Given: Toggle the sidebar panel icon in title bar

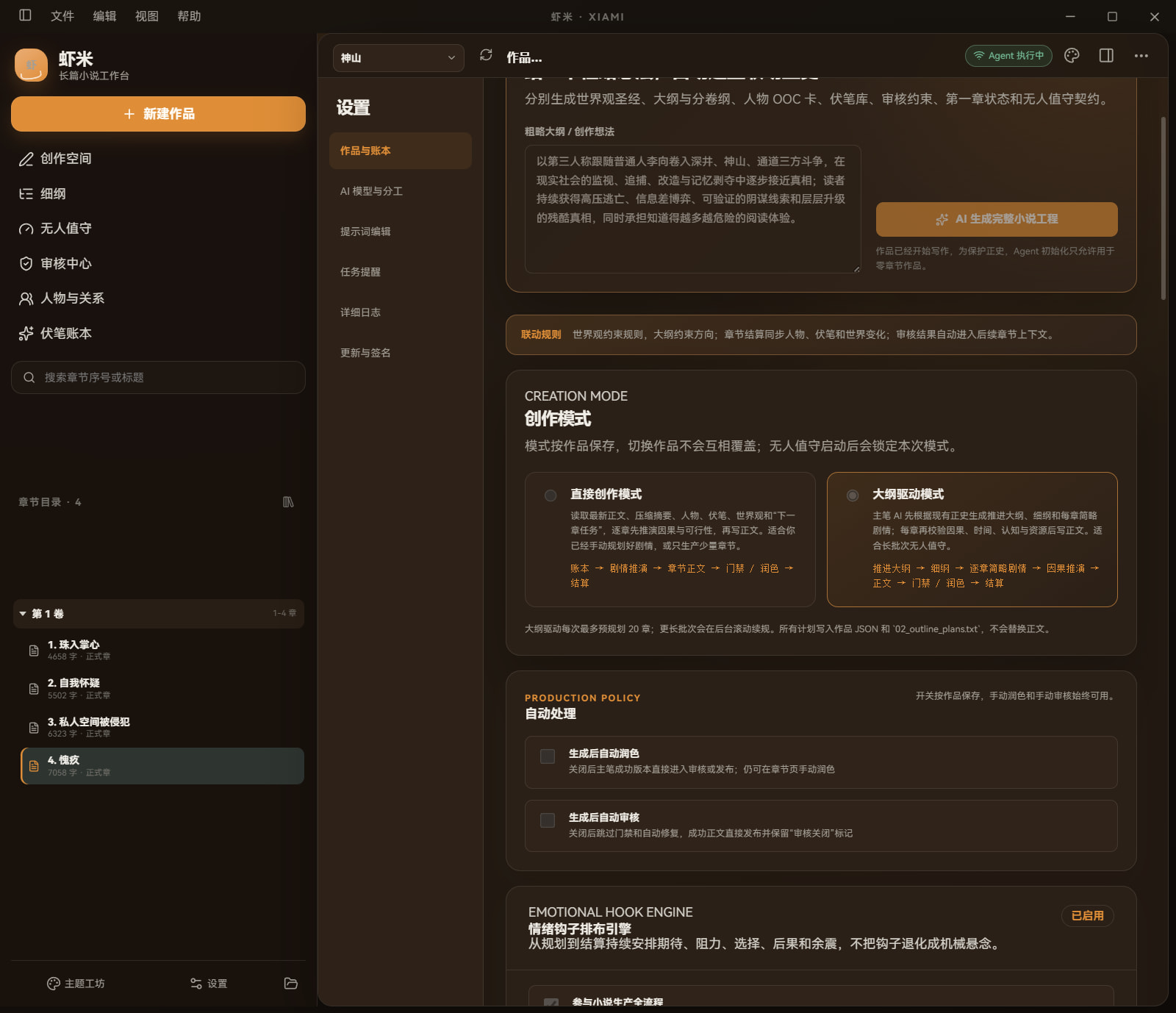Looking at the screenshot, I should coord(25,15).
